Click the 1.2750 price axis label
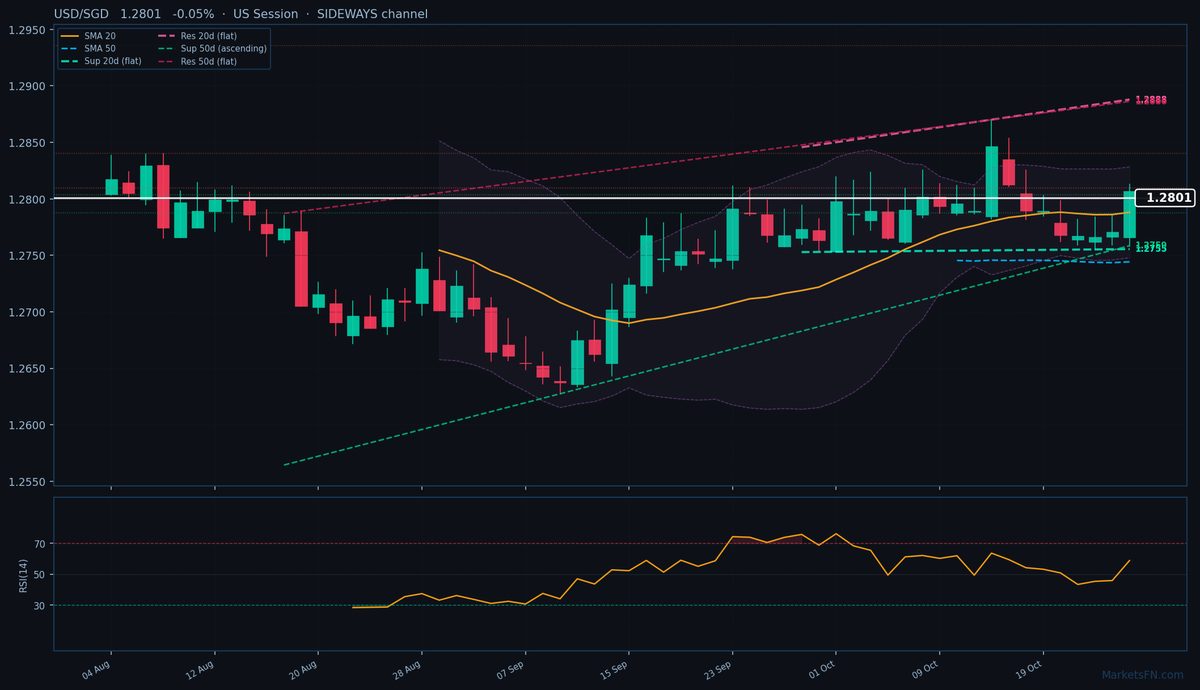This screenshot has height=690, width=1200. click(x=27, y=256)
